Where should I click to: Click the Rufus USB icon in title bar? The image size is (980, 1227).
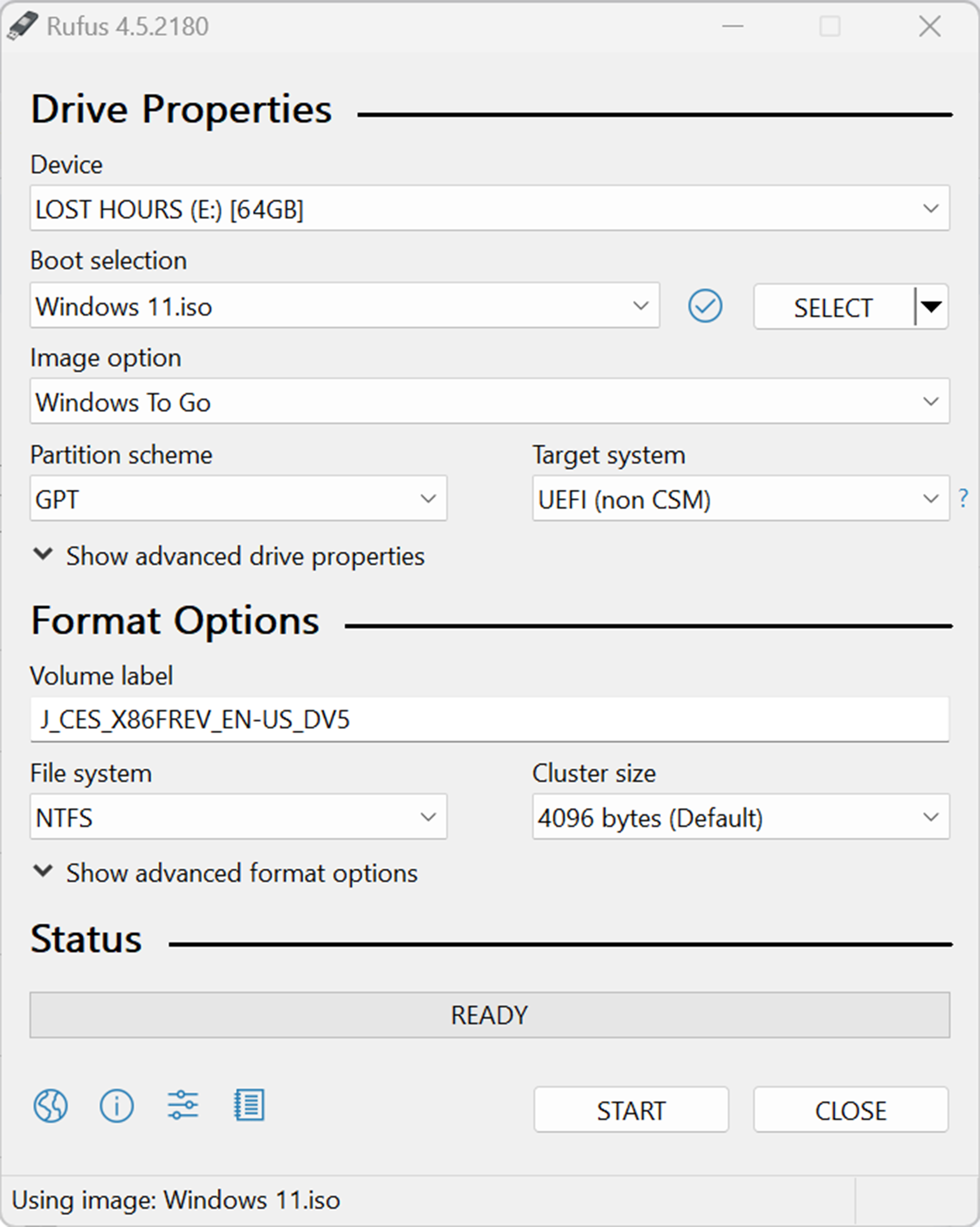coord(23,26)
